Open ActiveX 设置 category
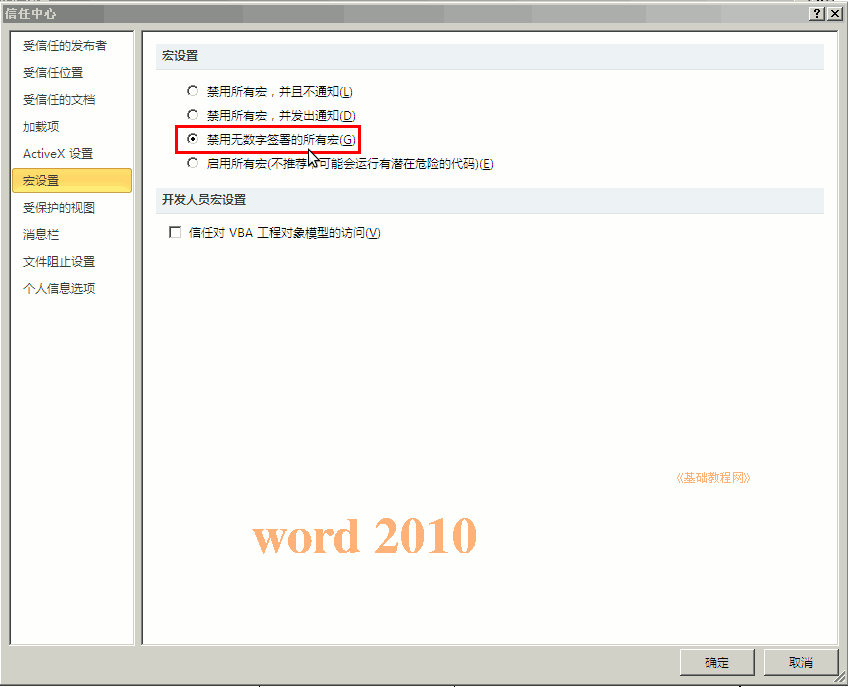 [x=58, y=154]
